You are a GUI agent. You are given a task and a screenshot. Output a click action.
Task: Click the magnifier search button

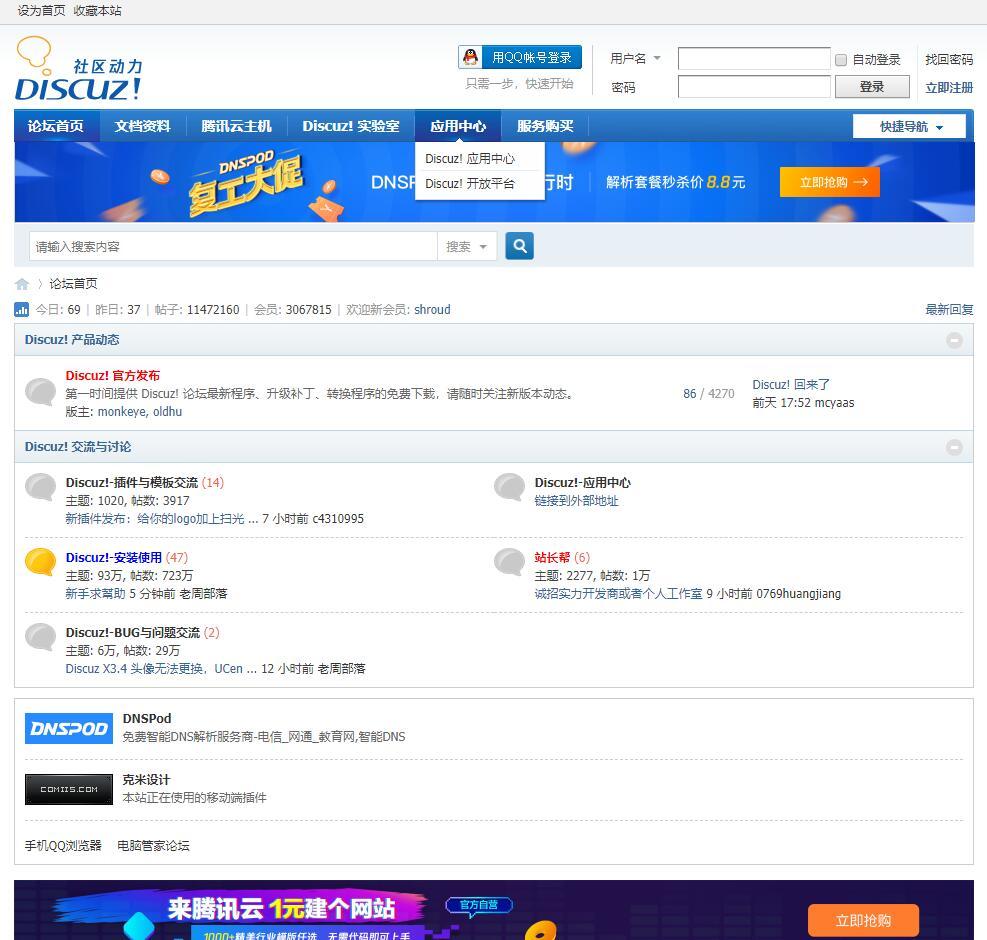(x=519, y=246)
